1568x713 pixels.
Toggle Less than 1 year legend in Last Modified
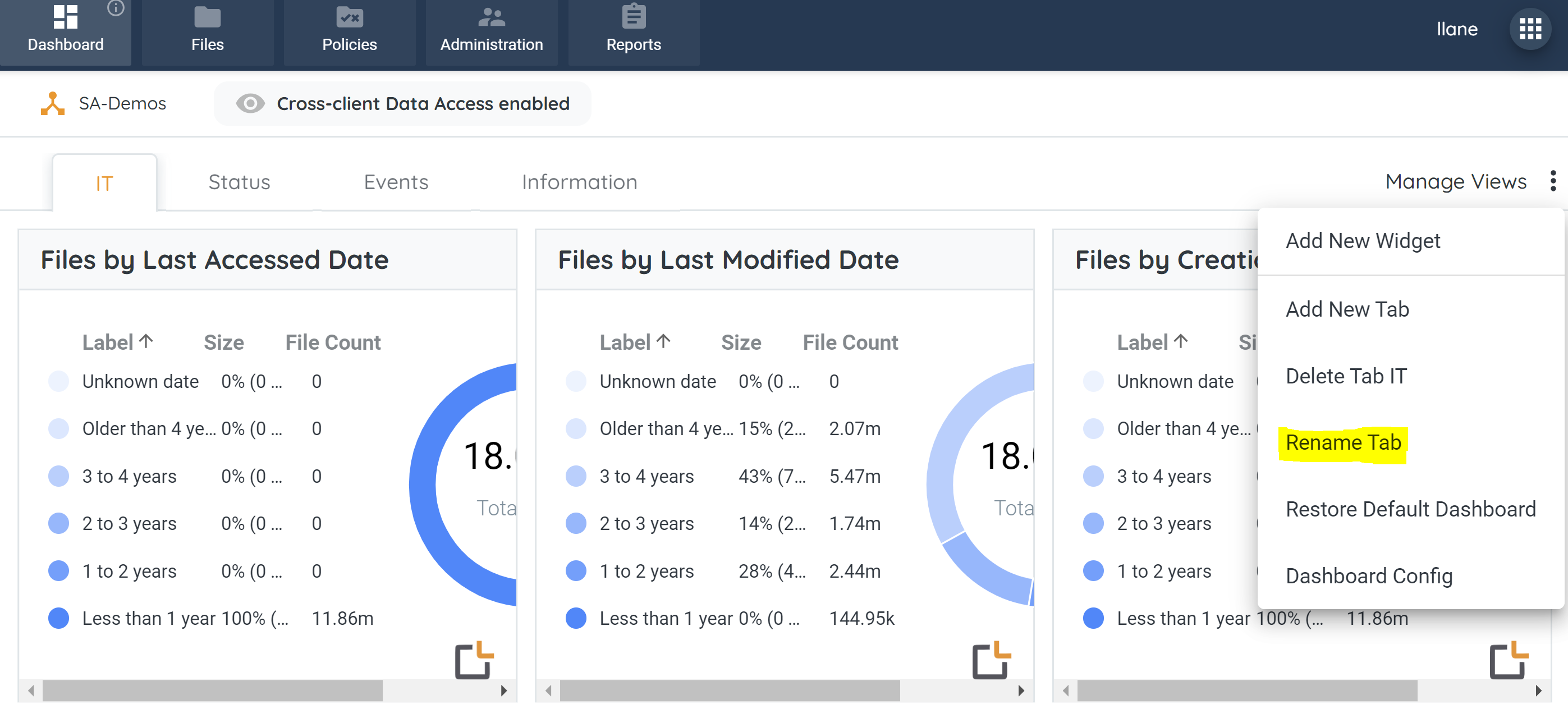(x=575, y=618)
